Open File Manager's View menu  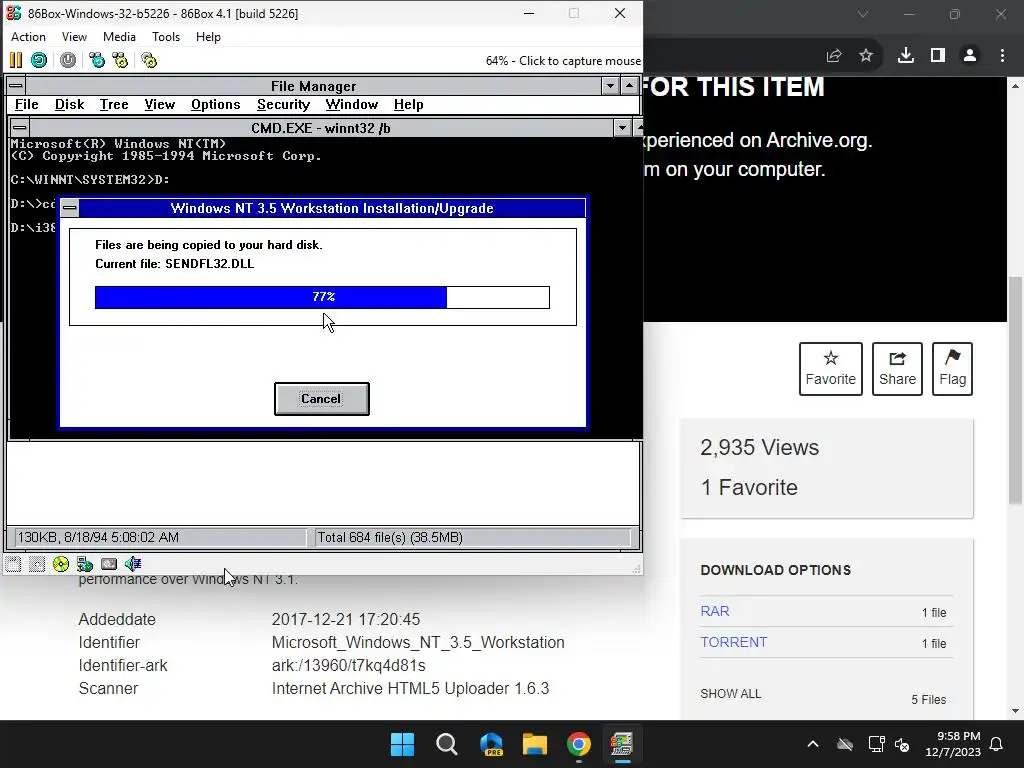coord(160,105)
